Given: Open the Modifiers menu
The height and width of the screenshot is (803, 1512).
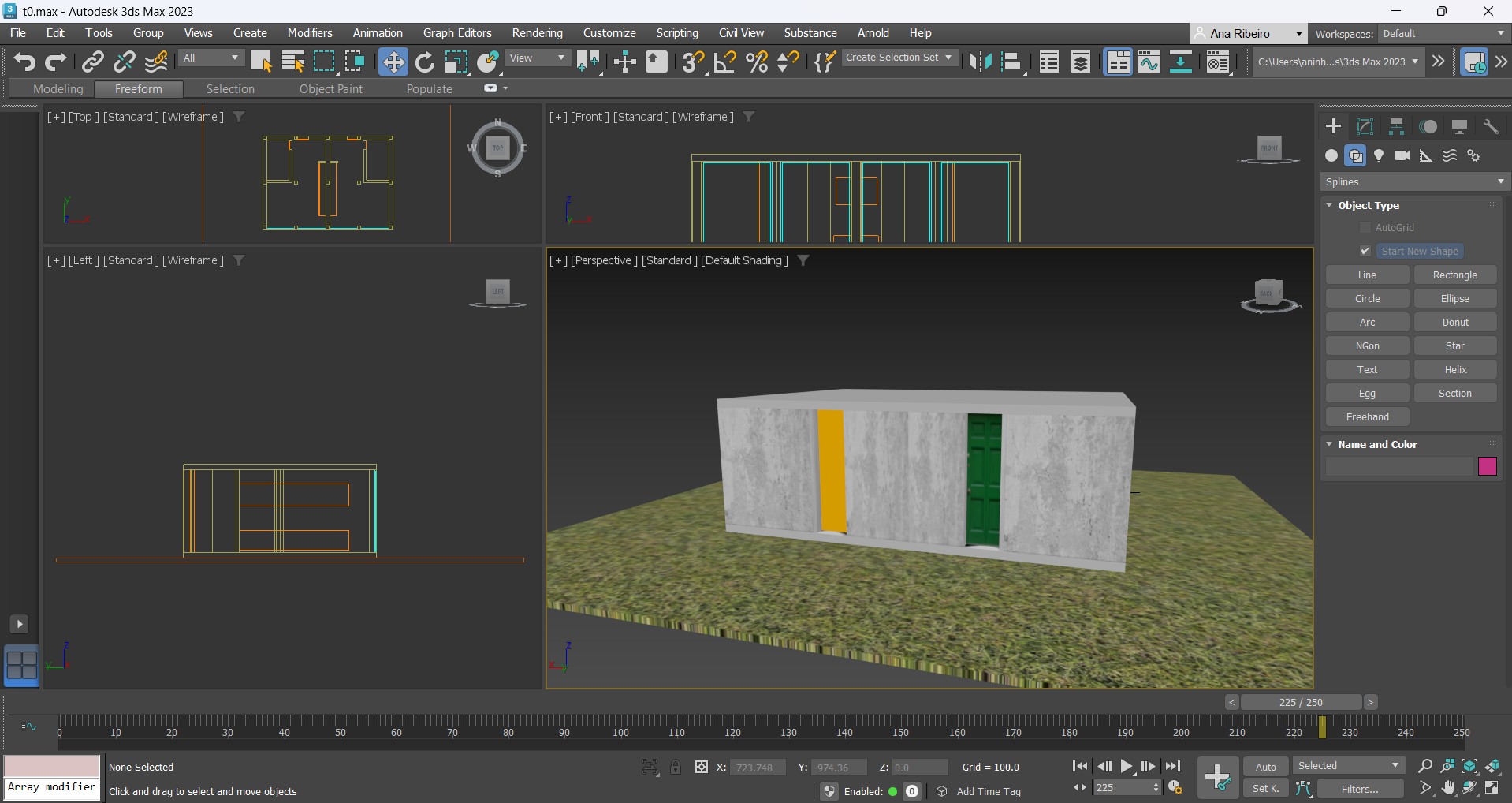Looking at the screenshot, I should (x=309, y=33).
